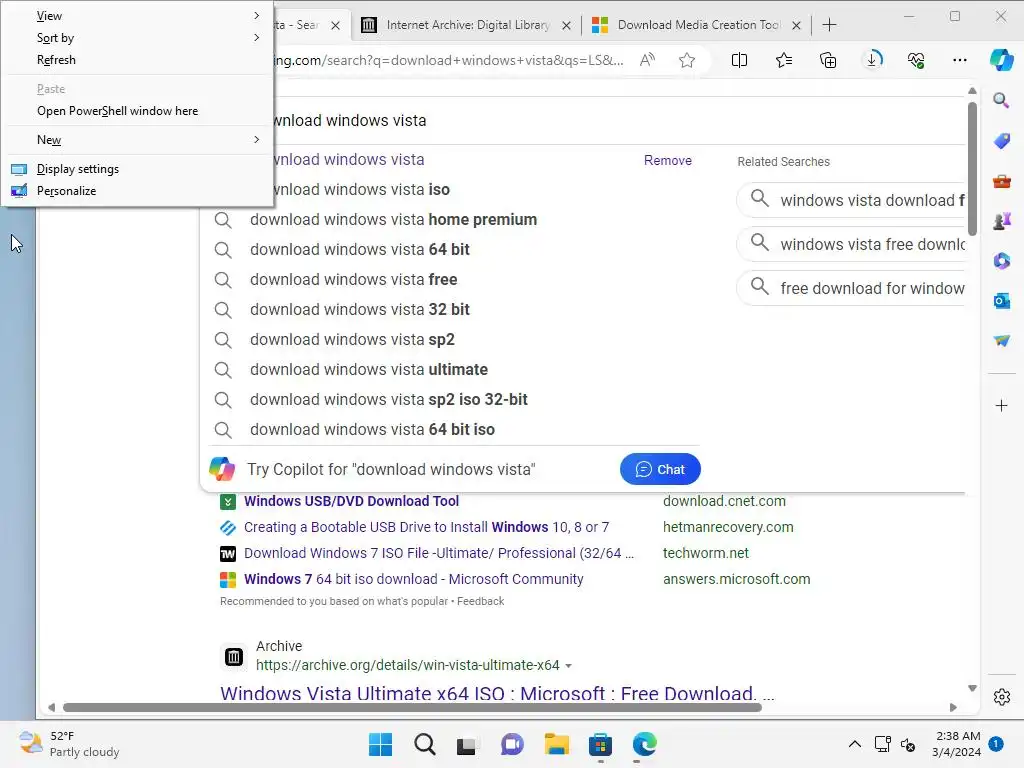
Task: Toggle Split screen icon in Edge toolbar
Action: (739, 60)
